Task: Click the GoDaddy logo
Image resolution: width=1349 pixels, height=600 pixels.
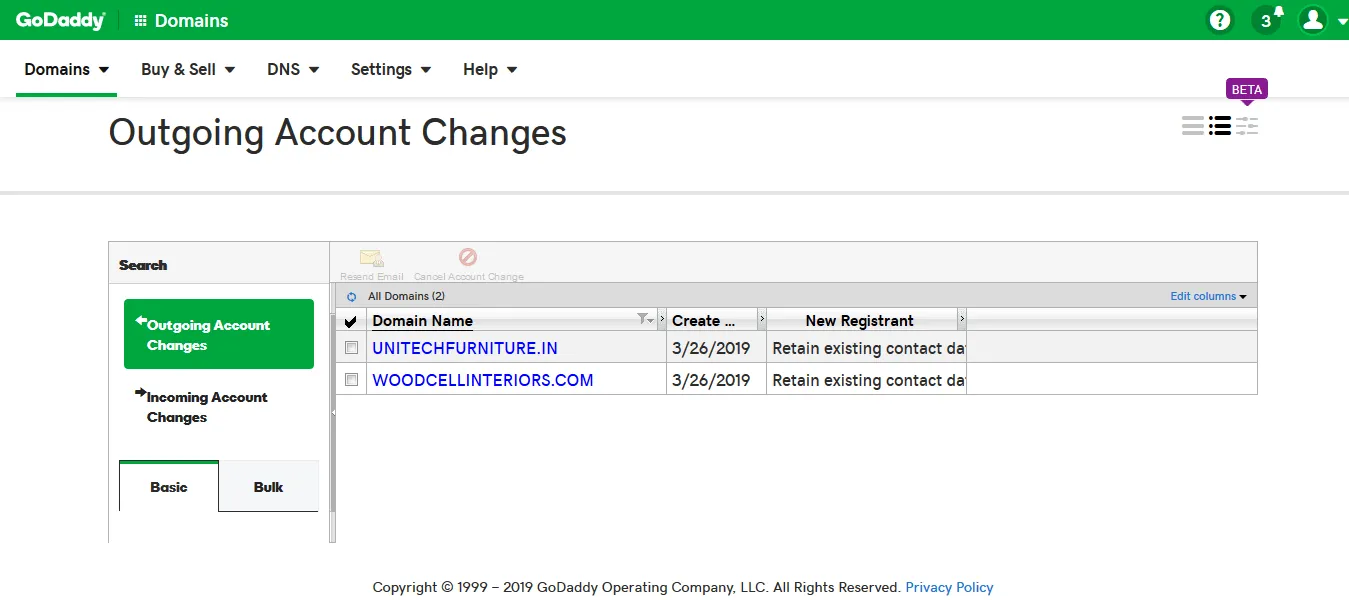Action: (60, 20)
